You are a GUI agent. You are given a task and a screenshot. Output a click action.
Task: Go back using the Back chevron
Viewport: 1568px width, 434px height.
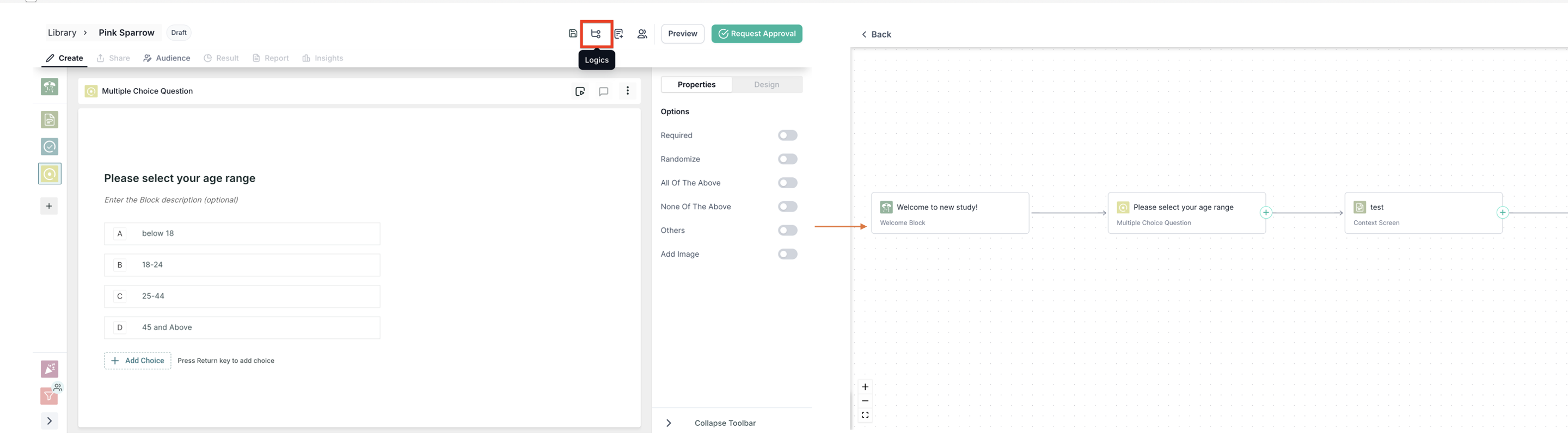coord(865,35)
